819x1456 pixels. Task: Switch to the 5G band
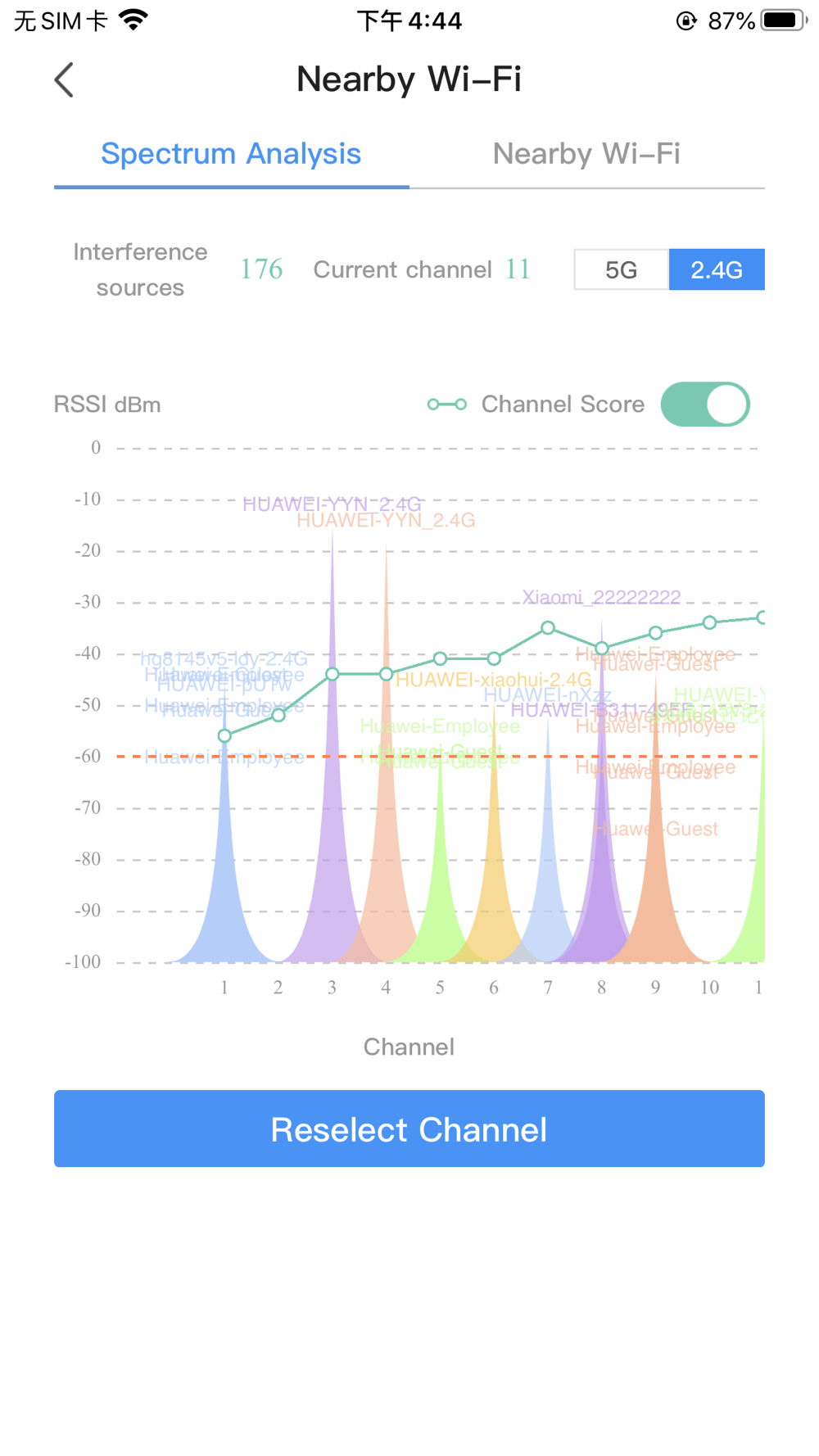[621, 270]
